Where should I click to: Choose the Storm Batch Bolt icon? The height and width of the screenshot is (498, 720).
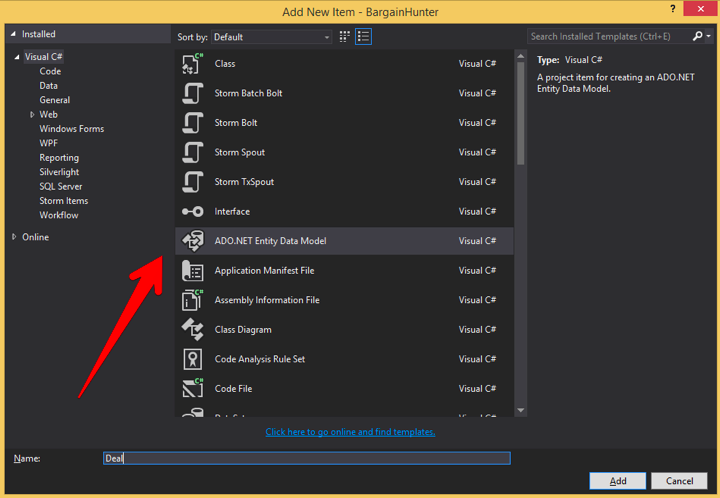[x=192, y=93]
